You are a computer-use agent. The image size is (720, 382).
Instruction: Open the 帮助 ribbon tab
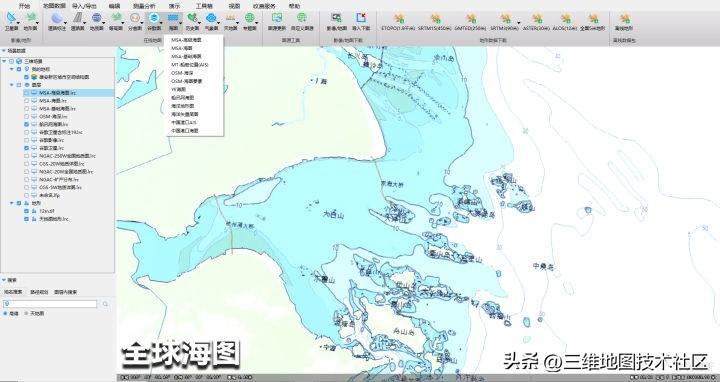(x=294, y=6)
